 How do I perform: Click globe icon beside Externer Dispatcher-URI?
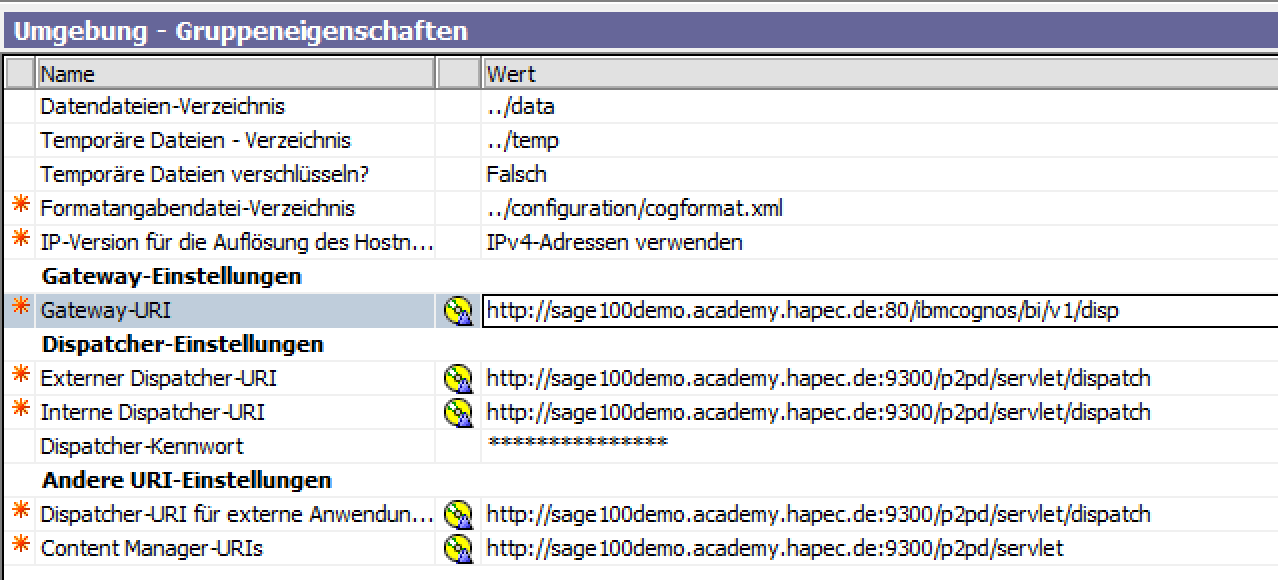click(457, 379)
